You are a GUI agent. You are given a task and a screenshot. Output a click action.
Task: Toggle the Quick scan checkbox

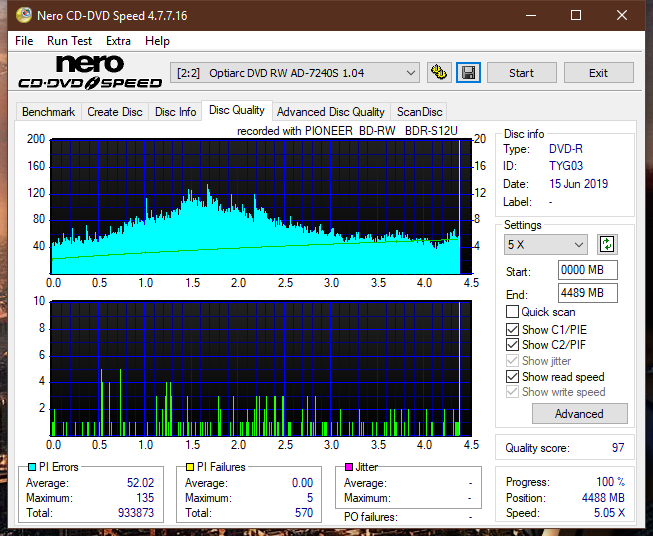click(512, 312)
